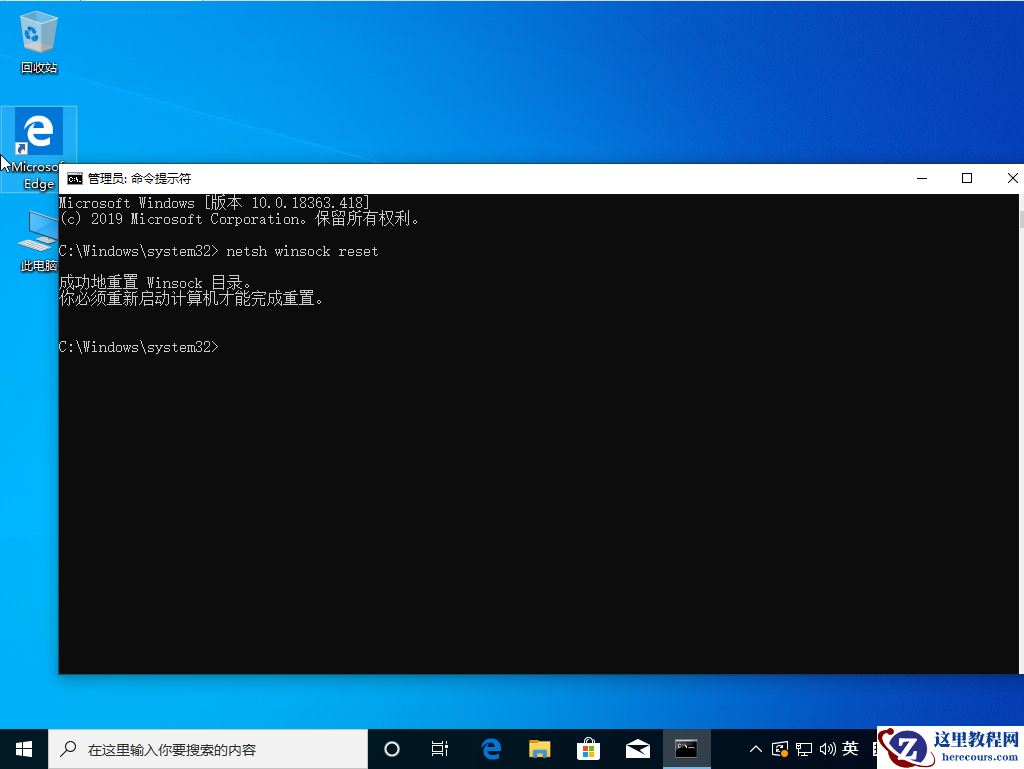Expand hidden system tray icons
This screenshot has width=1024, height=769.
pyautogui.click(x=755, y=748)
